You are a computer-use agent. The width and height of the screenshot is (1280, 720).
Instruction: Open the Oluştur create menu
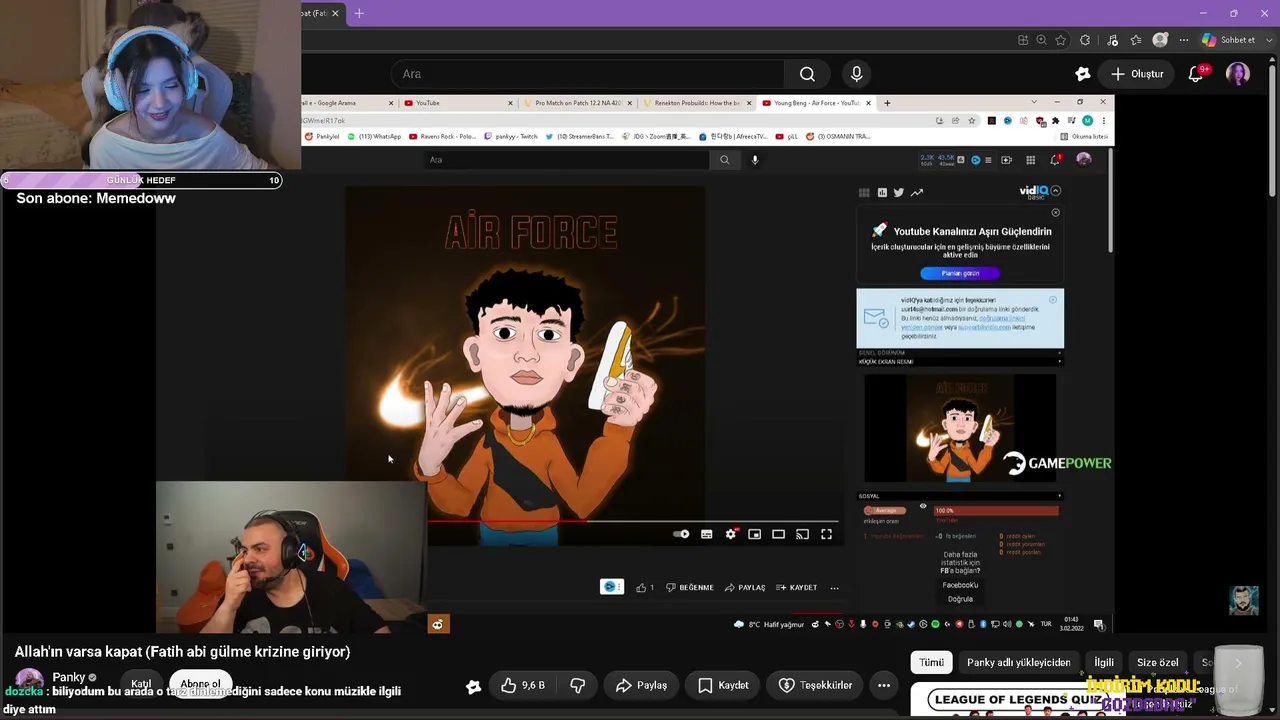[1137, 74]
